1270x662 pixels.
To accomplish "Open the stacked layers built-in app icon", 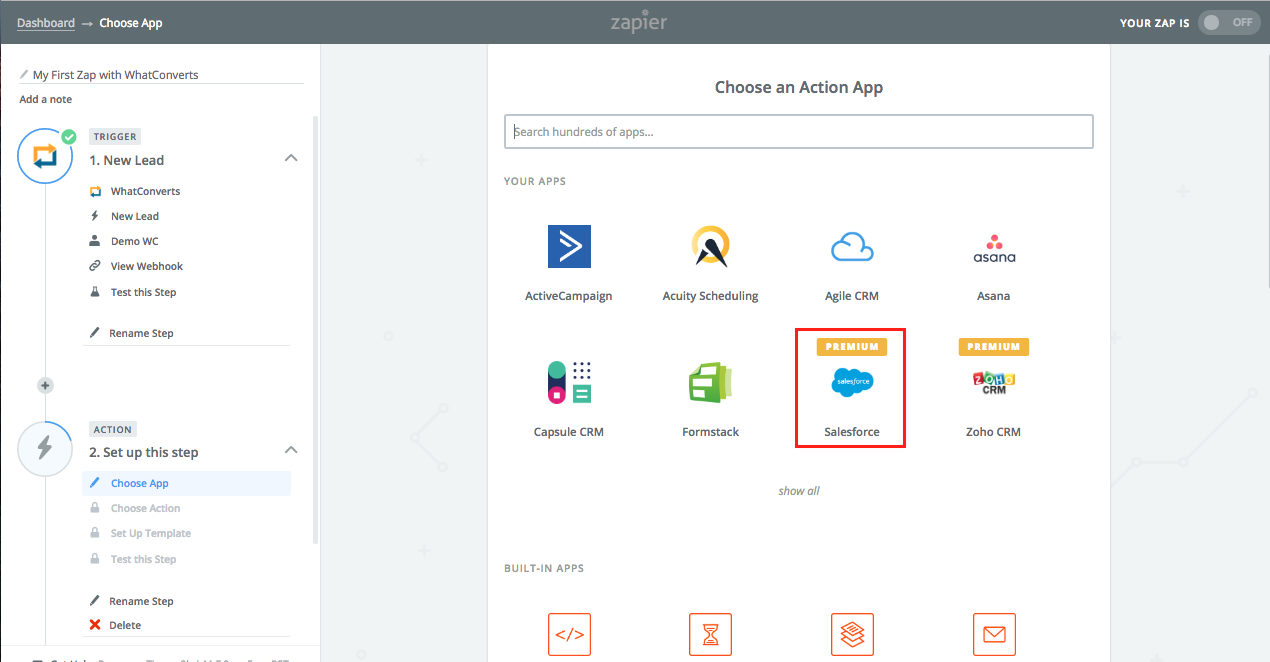I will tap(852, 634).
